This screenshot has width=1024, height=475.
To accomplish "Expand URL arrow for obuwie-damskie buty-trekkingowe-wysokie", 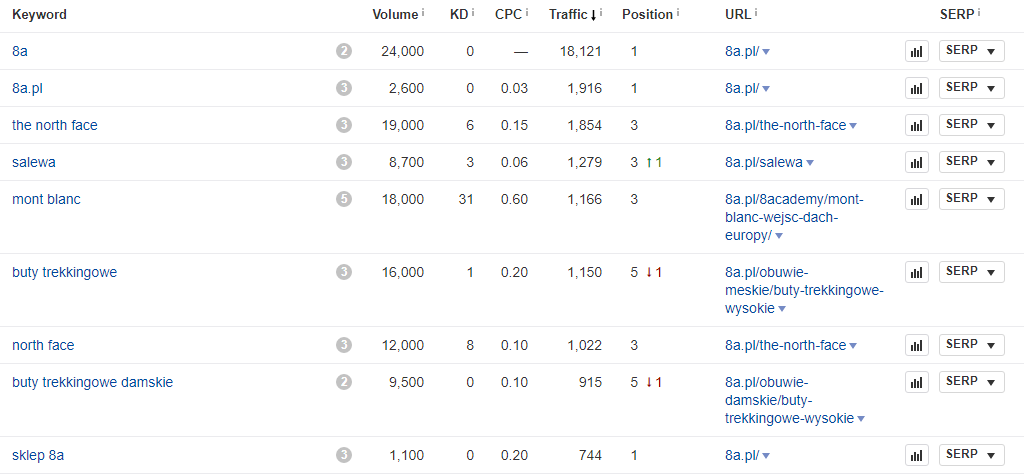I will (x=861, y=419).
